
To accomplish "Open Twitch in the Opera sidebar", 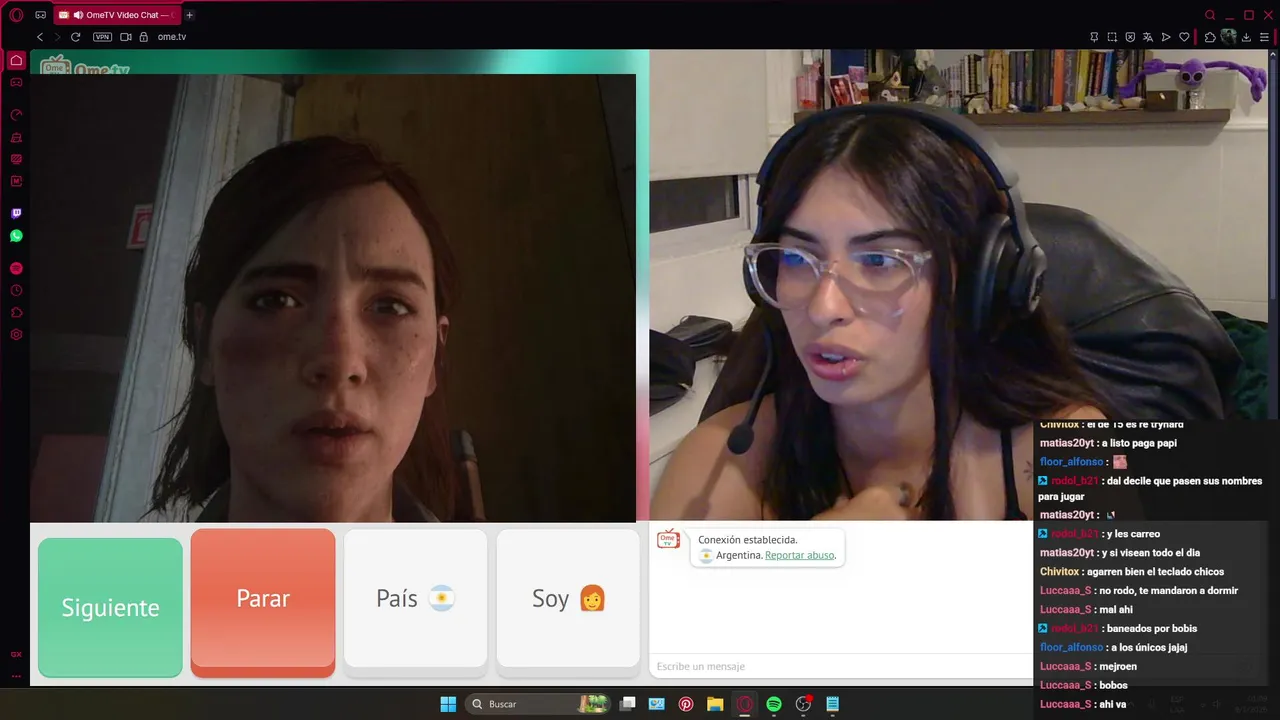I will point(16,213).
